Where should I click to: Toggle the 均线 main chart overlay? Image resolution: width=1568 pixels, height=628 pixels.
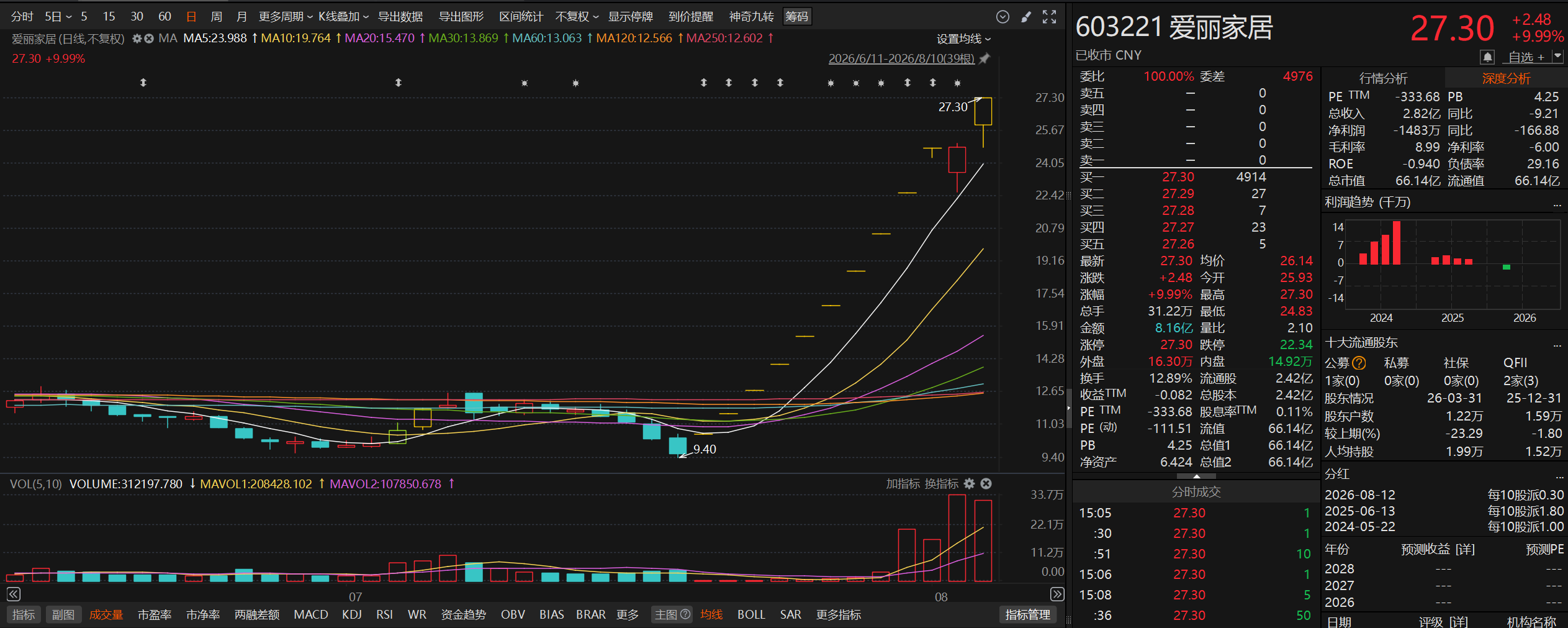711,614
